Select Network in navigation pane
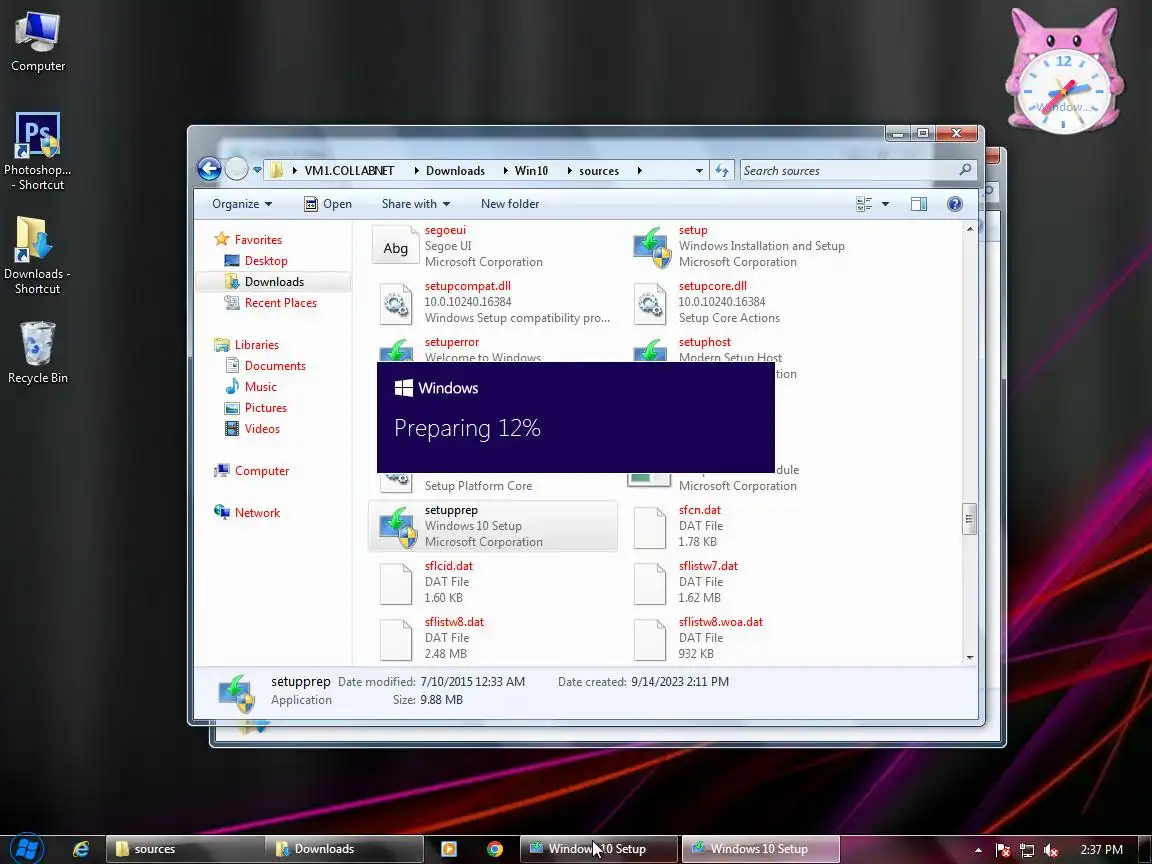 point(247,513)
